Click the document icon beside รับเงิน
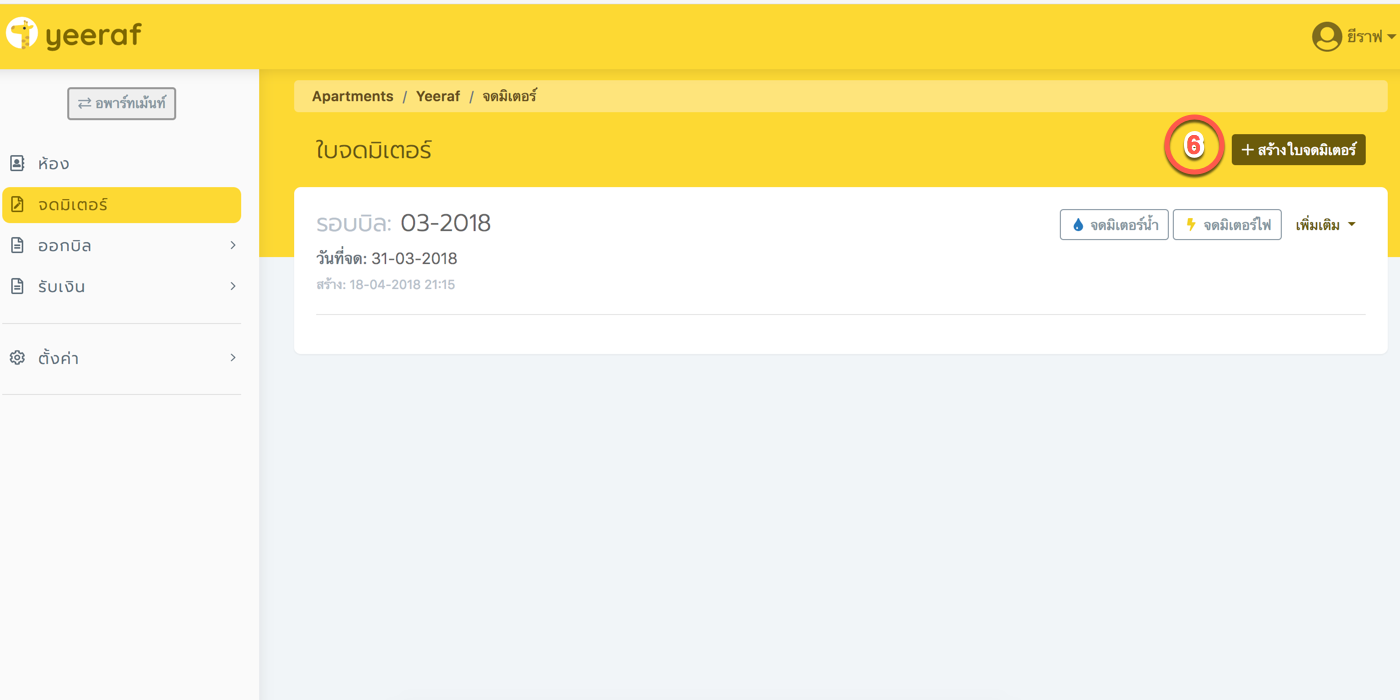The width and height of the screenshot is (1400, 700). click(x=17, y=286)
